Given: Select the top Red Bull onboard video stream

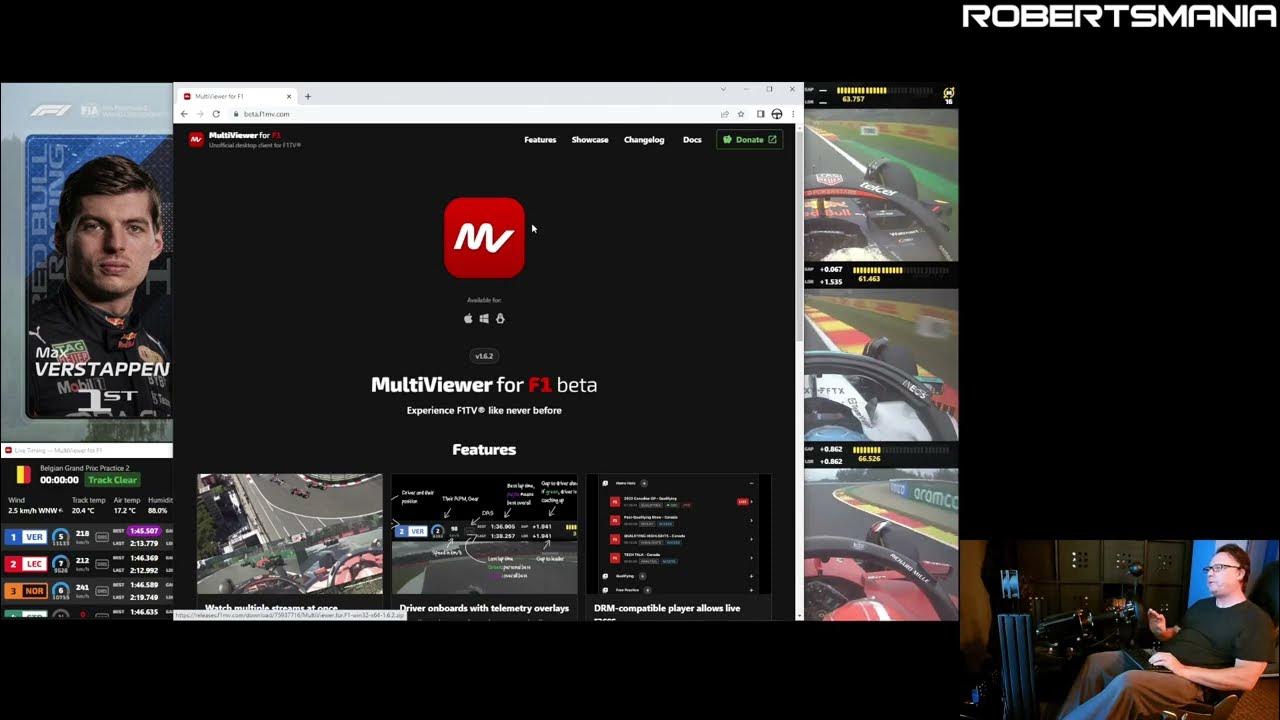Looking at the screenshot, I should [x=881, y=184].
